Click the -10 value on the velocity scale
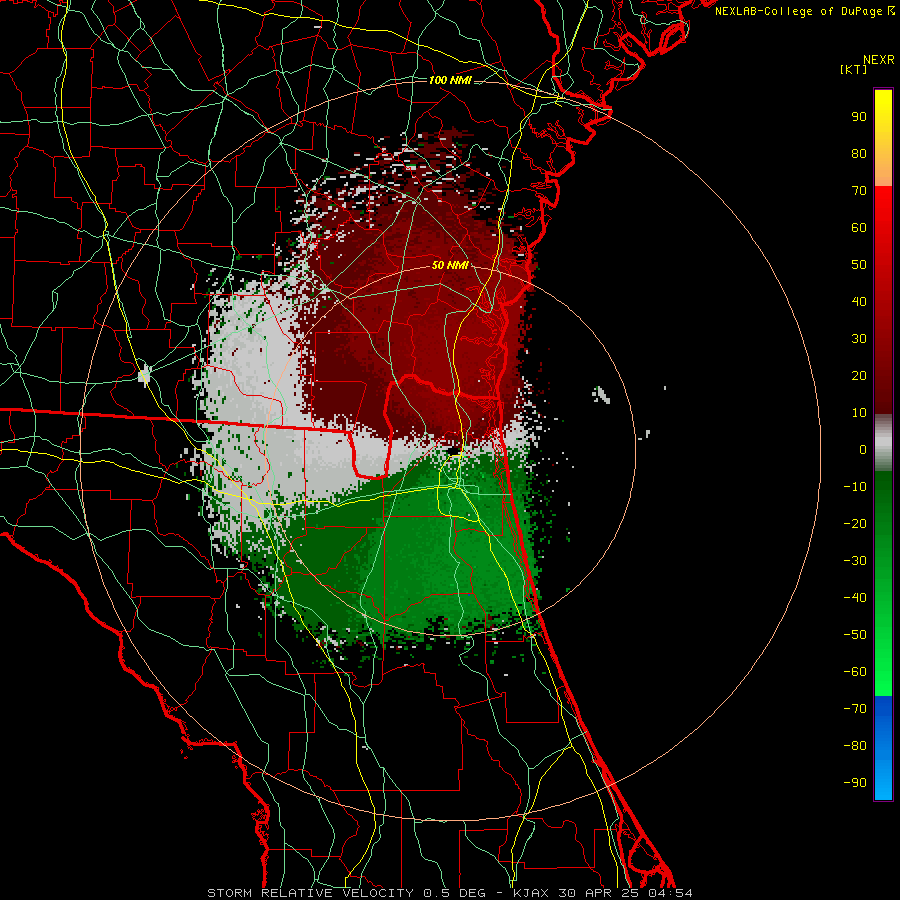The height and width of the screenshot is (900, 900). click(855, 487)
